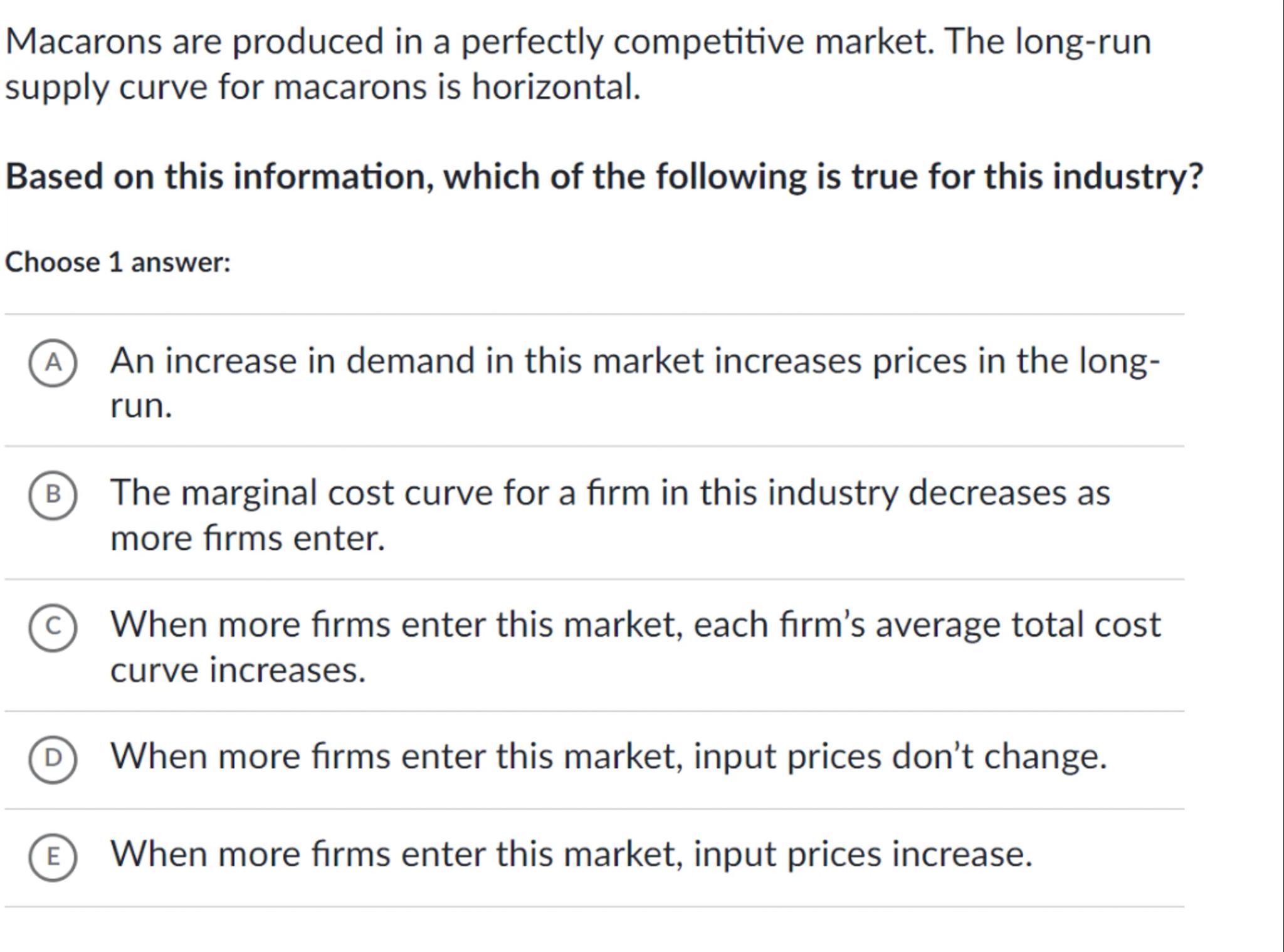The image size is (1284, 952).
Task: Click "run." on option A's second line
Action: tap(141, 405)
